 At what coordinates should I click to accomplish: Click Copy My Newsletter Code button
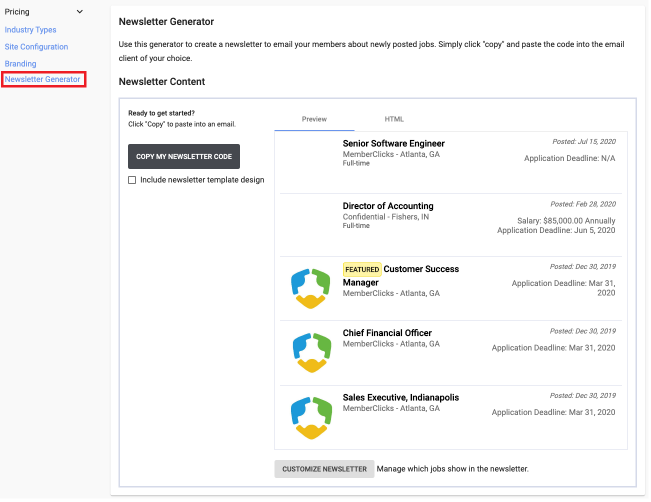point(184,157)
